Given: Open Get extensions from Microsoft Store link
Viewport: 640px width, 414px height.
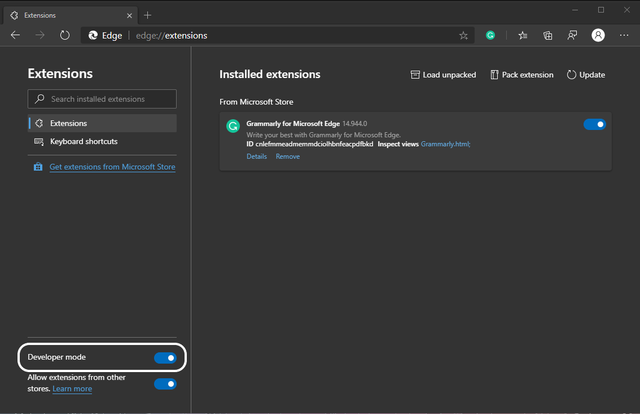Looking at the screenshot, I should pyautogui.click(x=111, y=167).
